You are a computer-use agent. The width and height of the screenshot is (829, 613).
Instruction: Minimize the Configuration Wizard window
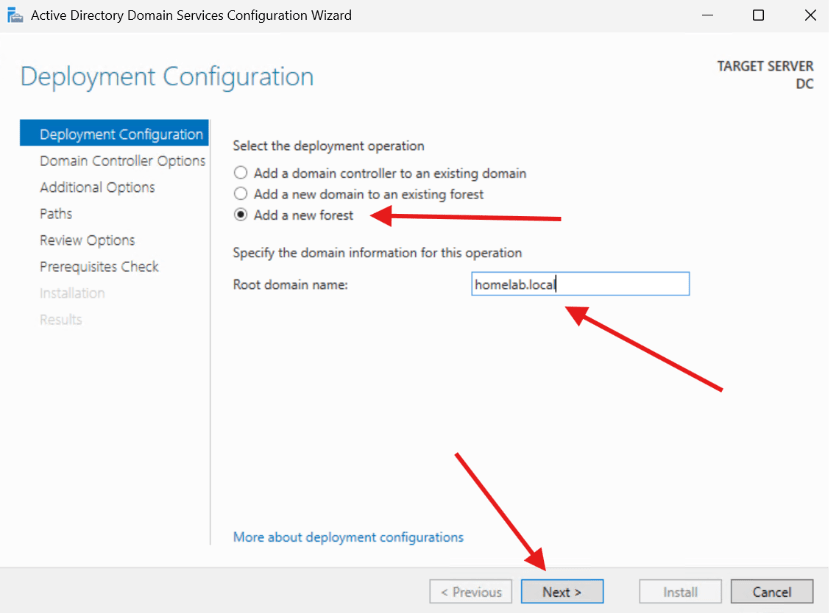[707, 15]
